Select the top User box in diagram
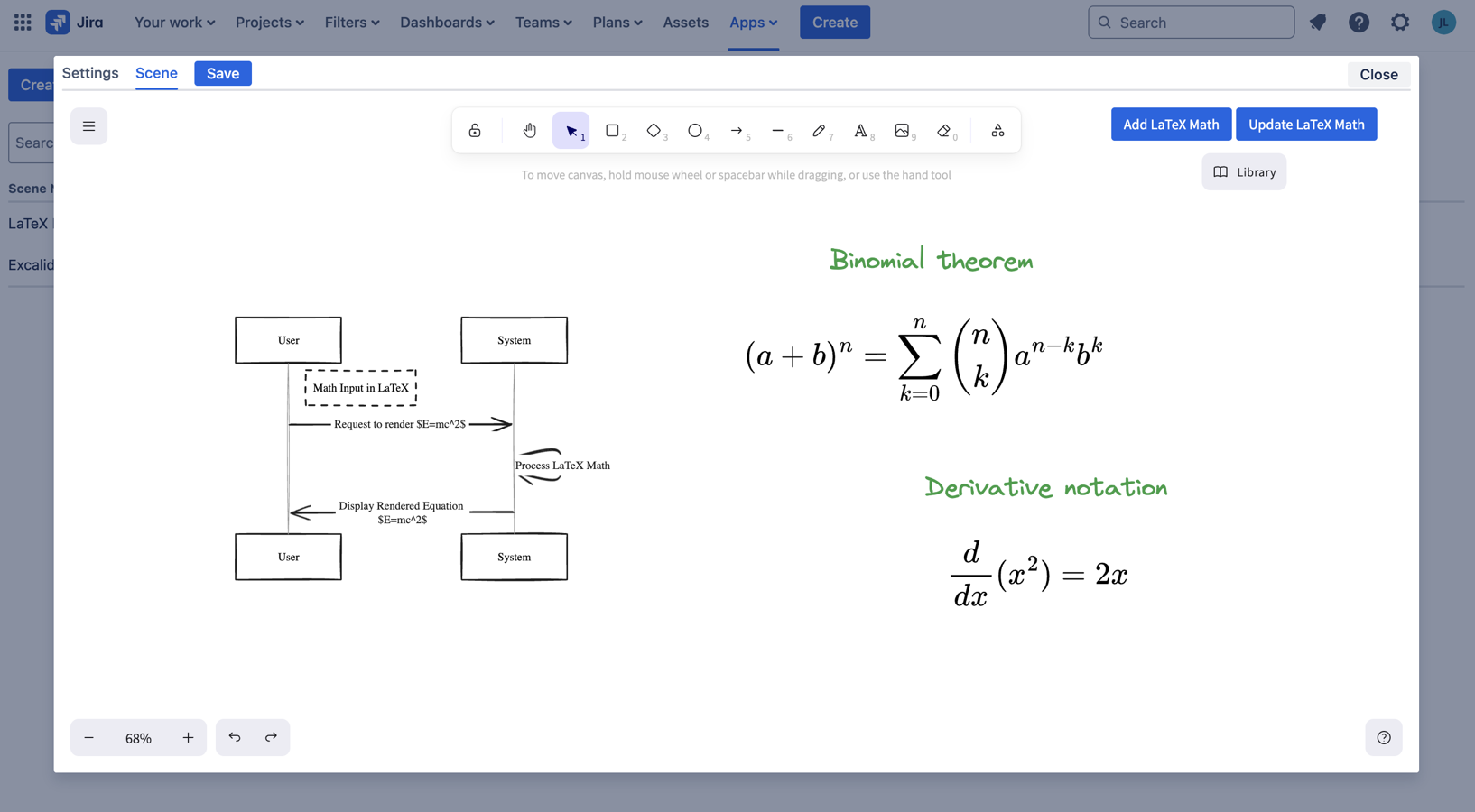Viewport: 1475px width, 812px height. (289, 340)
